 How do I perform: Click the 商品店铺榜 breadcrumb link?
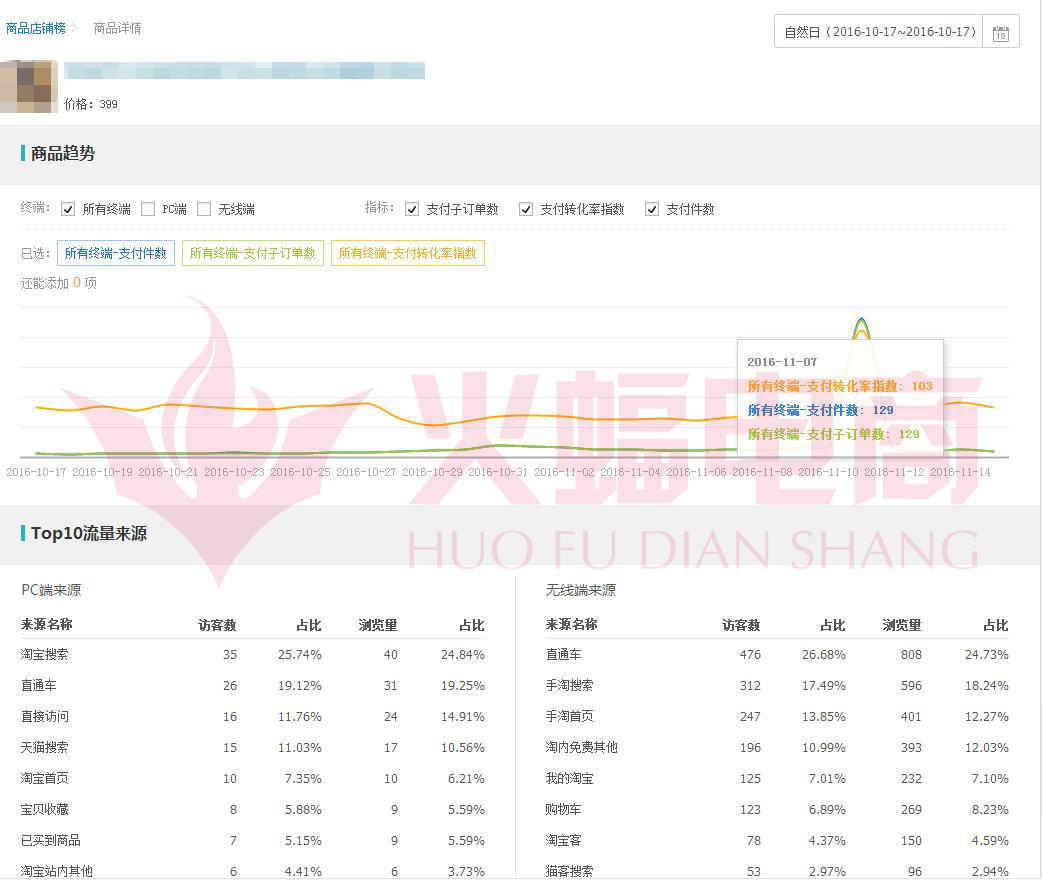[x=35, y=28]
